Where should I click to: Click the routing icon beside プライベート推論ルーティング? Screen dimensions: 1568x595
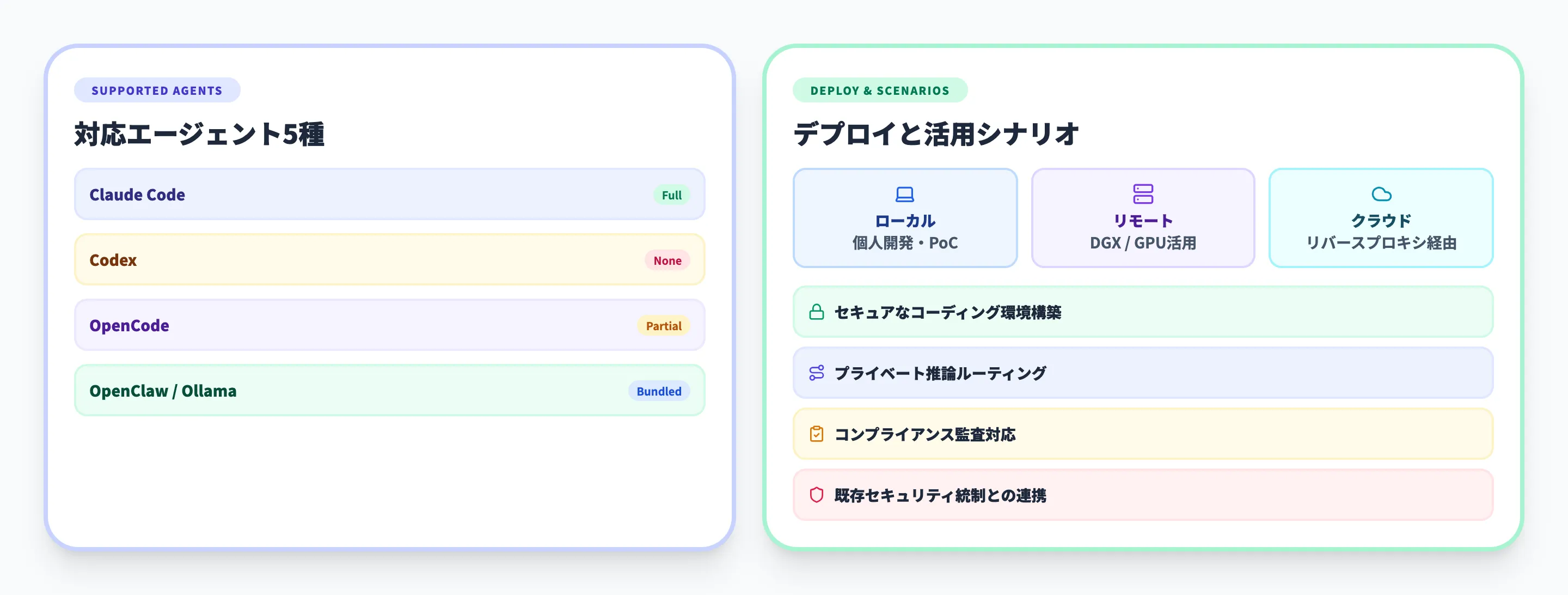click(816, 373)
